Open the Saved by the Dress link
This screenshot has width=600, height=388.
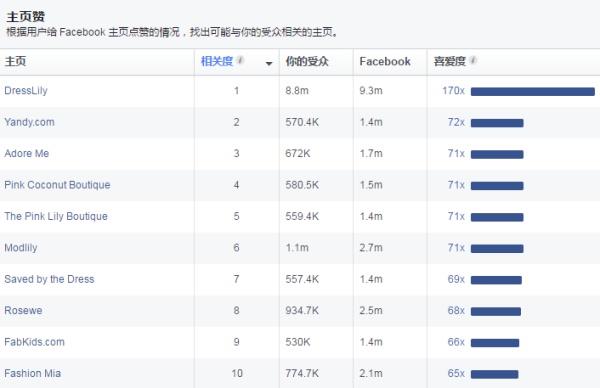[49, 279]
